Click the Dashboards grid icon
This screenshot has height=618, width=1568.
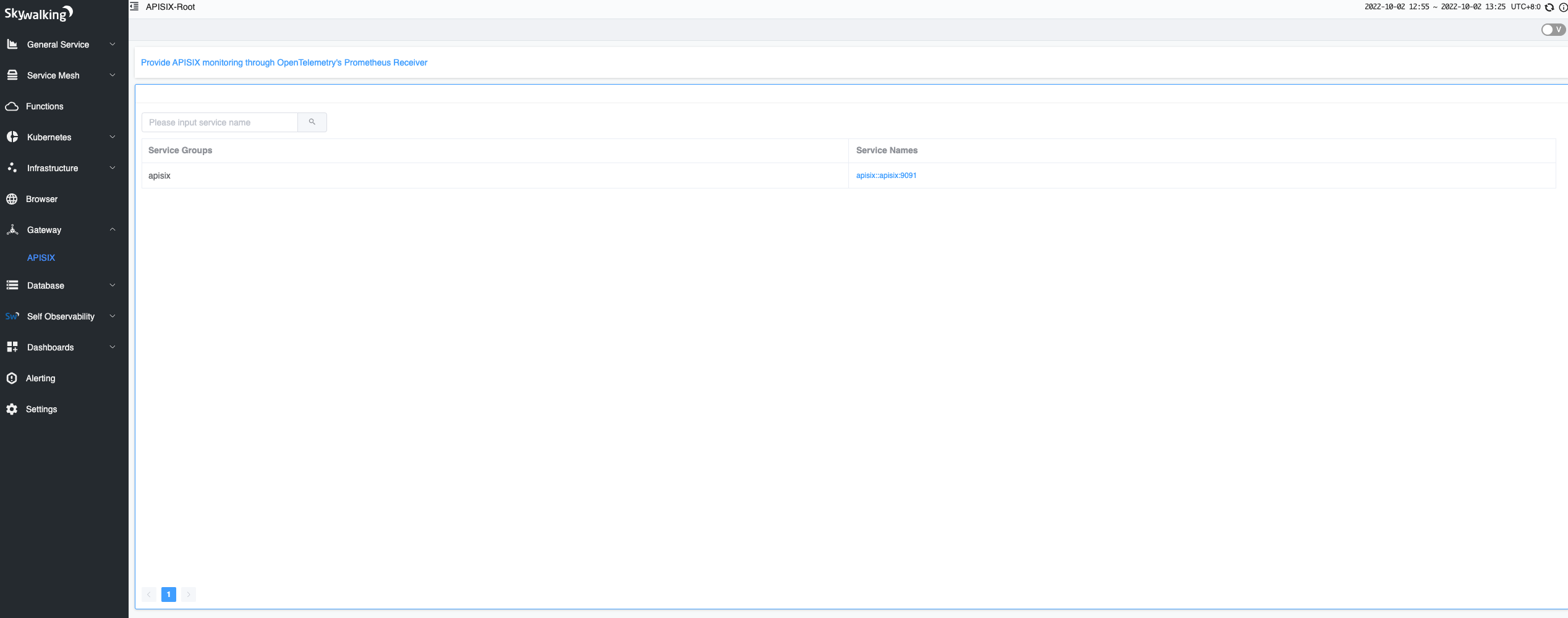pos(12,347)
